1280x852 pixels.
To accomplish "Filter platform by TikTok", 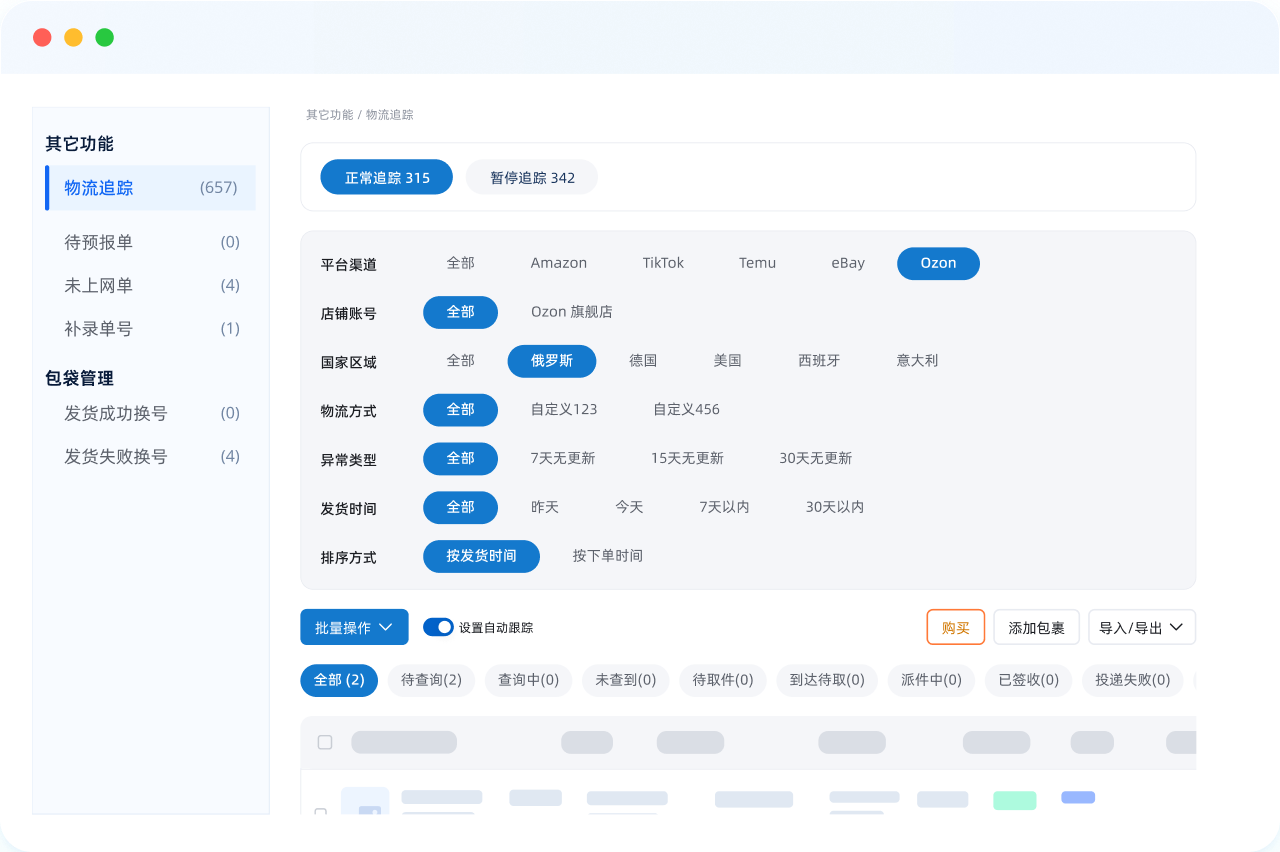I will click(663, 263).
